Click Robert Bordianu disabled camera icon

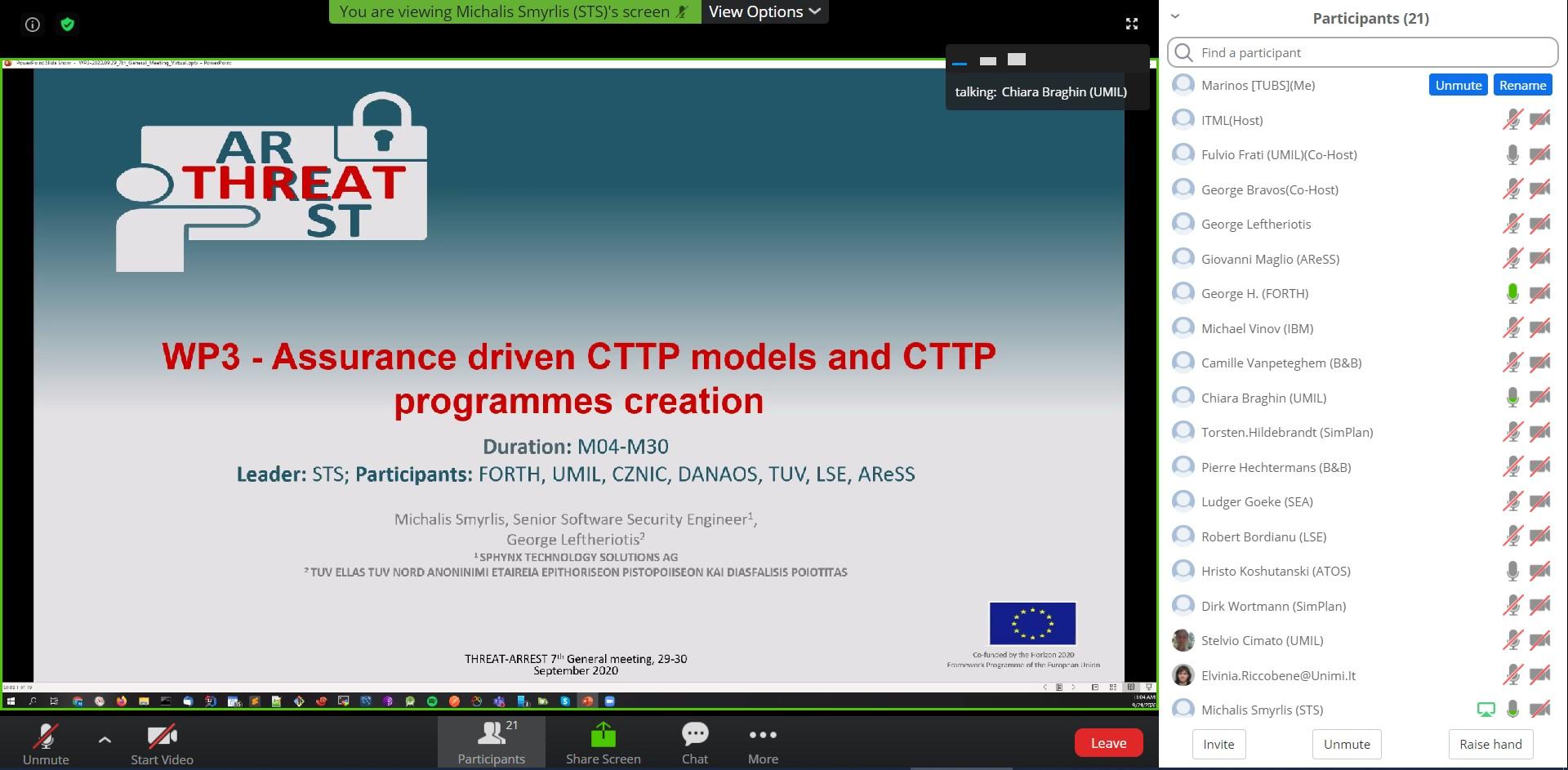1540,536
